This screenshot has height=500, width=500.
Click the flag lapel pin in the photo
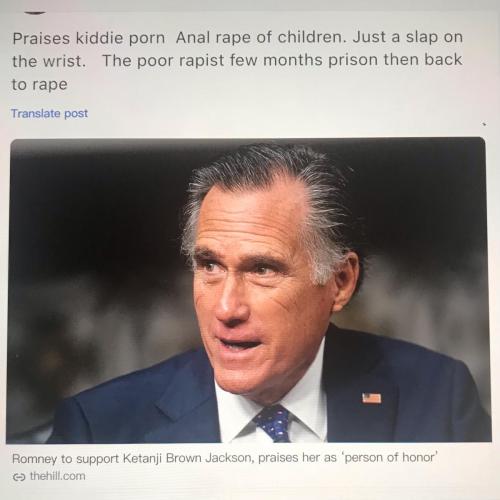(x=372, y=398)
